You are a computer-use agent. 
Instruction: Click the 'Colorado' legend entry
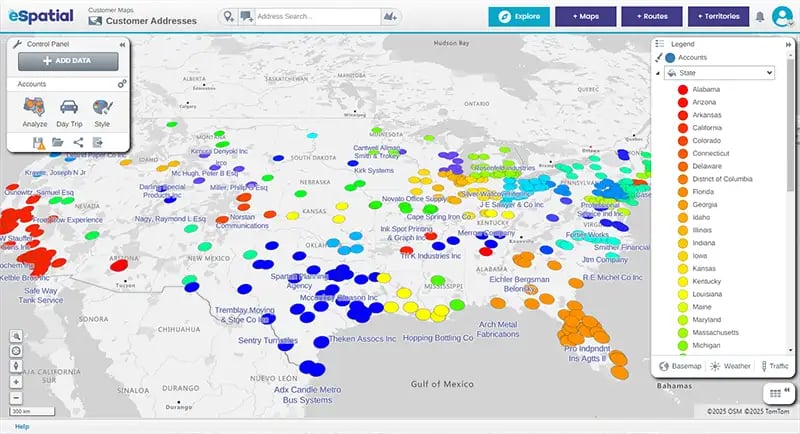706,140
